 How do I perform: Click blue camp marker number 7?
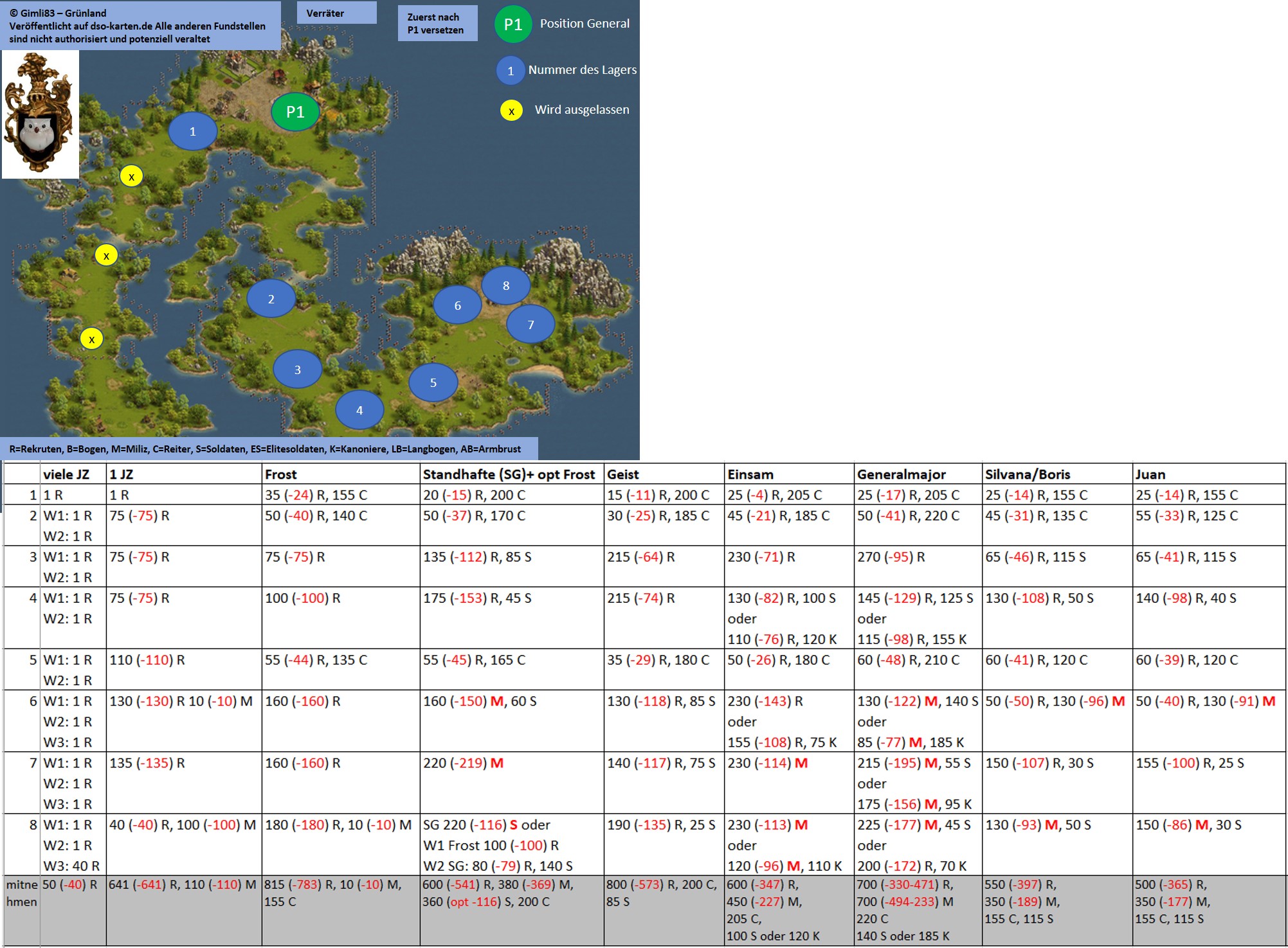(531, 325)
